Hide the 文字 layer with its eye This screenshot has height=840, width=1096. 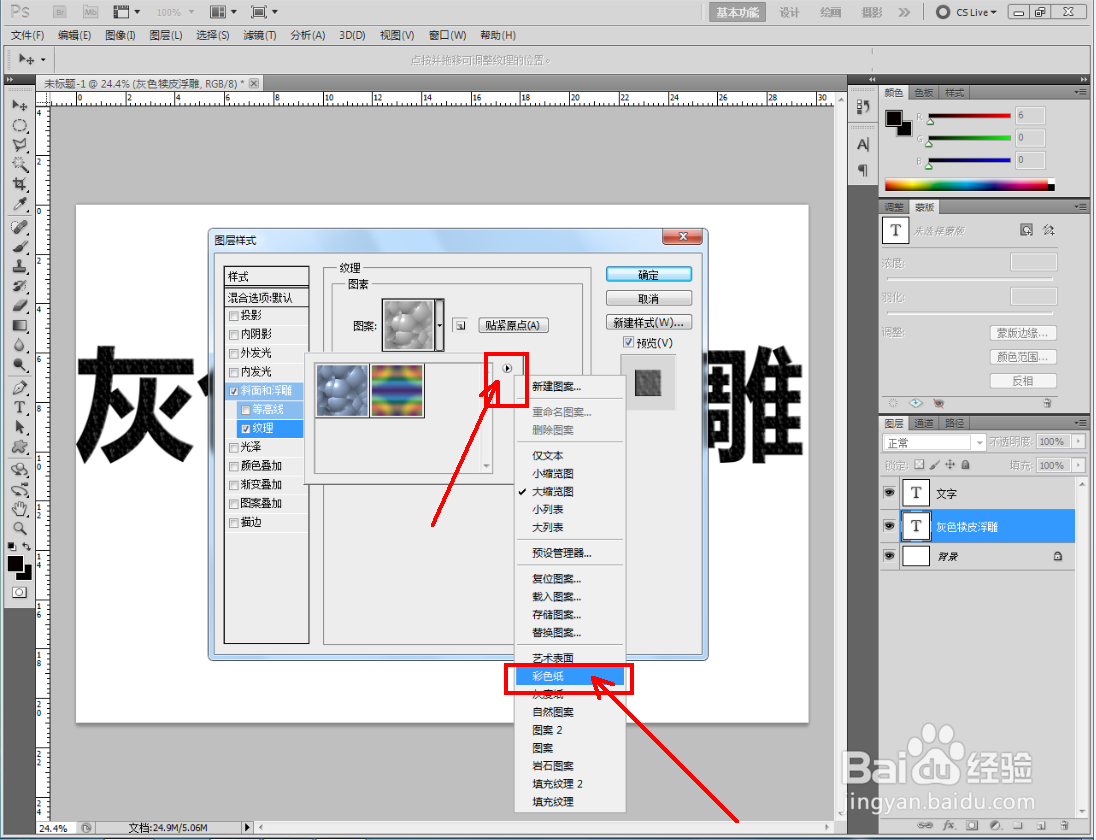[x=889, y=493]
